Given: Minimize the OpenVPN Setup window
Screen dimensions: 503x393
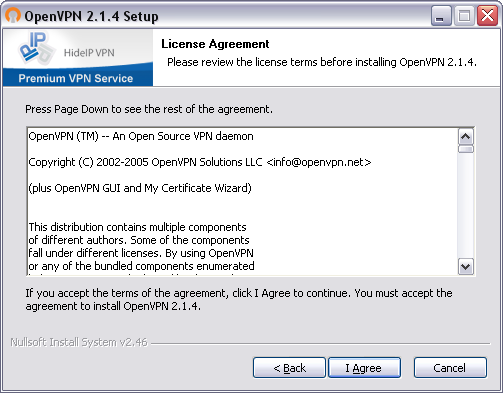Looking at the screenshot, I should pos(441,16).
